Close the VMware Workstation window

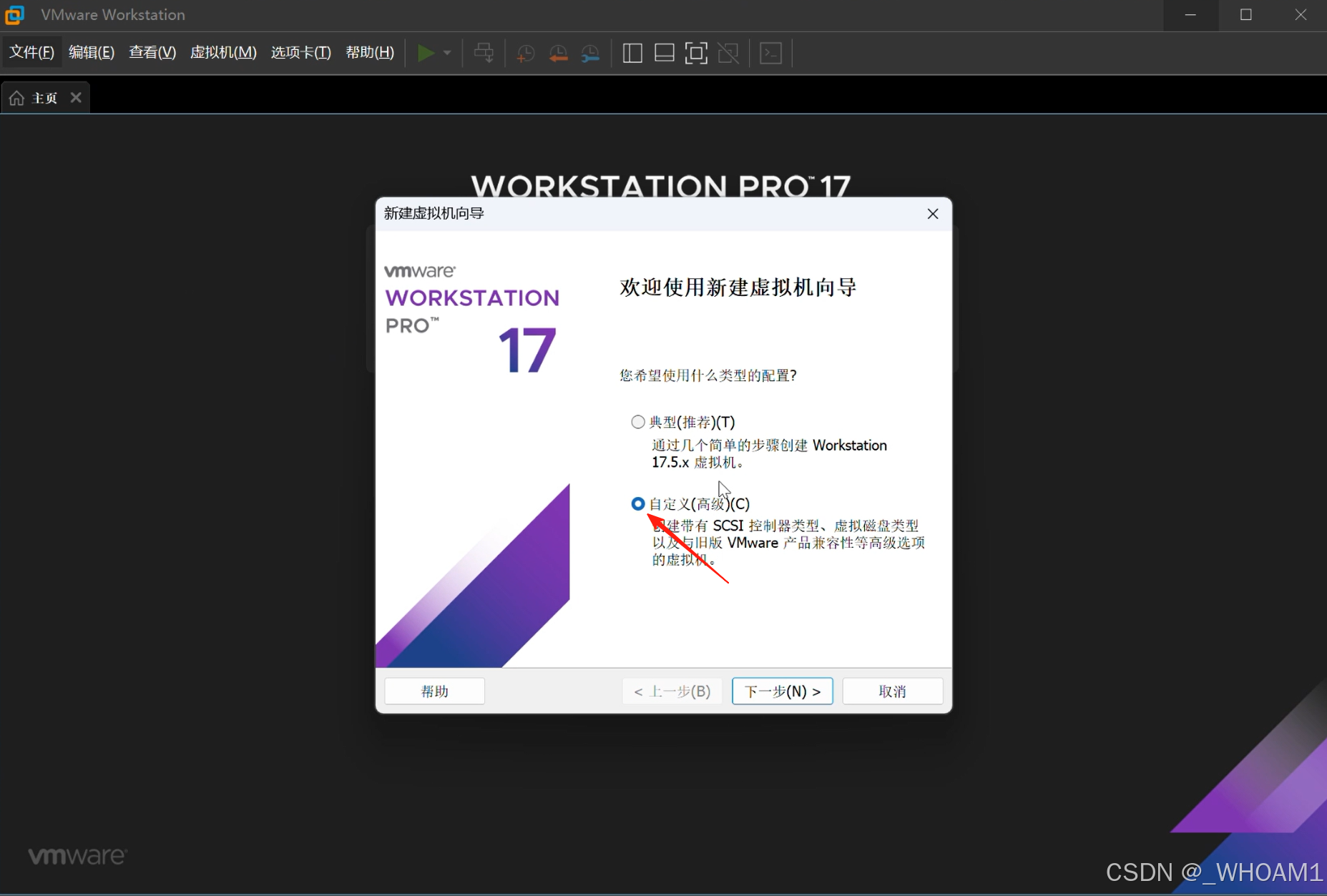click(x=1301, y=15)
